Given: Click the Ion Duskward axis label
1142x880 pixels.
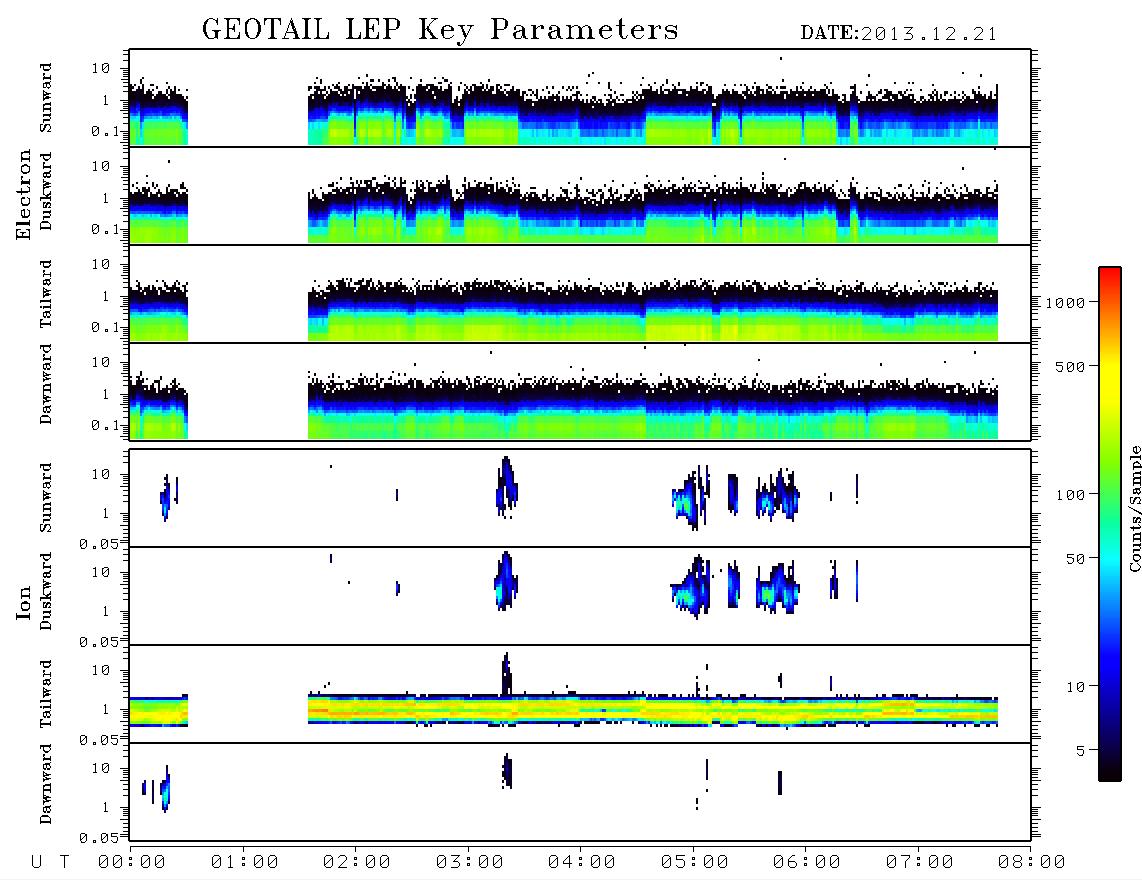Looking at the screenshot, I should (46, 591).
